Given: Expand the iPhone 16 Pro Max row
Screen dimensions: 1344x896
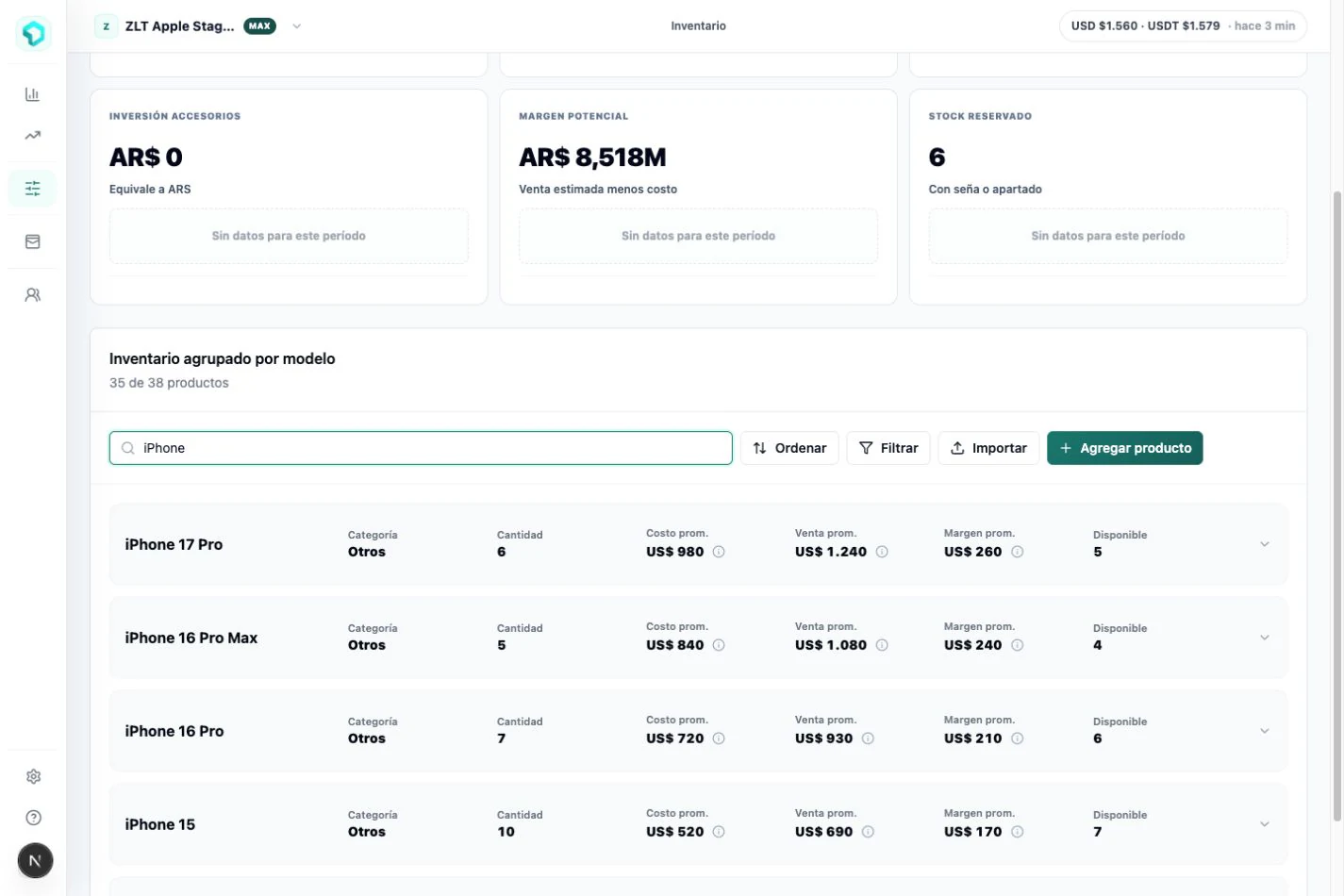Looking at the screenshot, I should click(1265, 638).
